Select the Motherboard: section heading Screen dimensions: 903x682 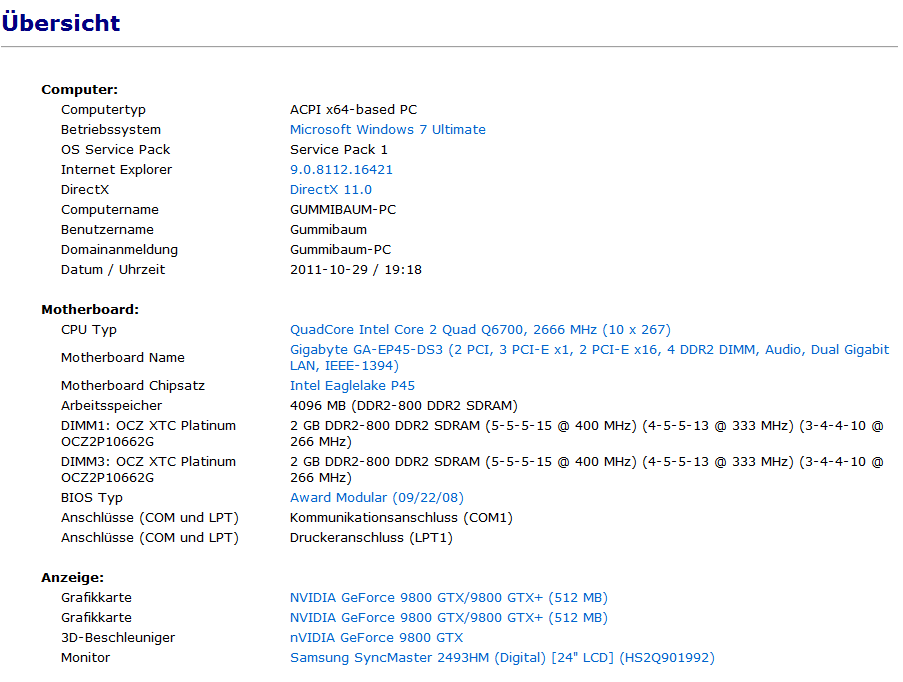point(90,310)
